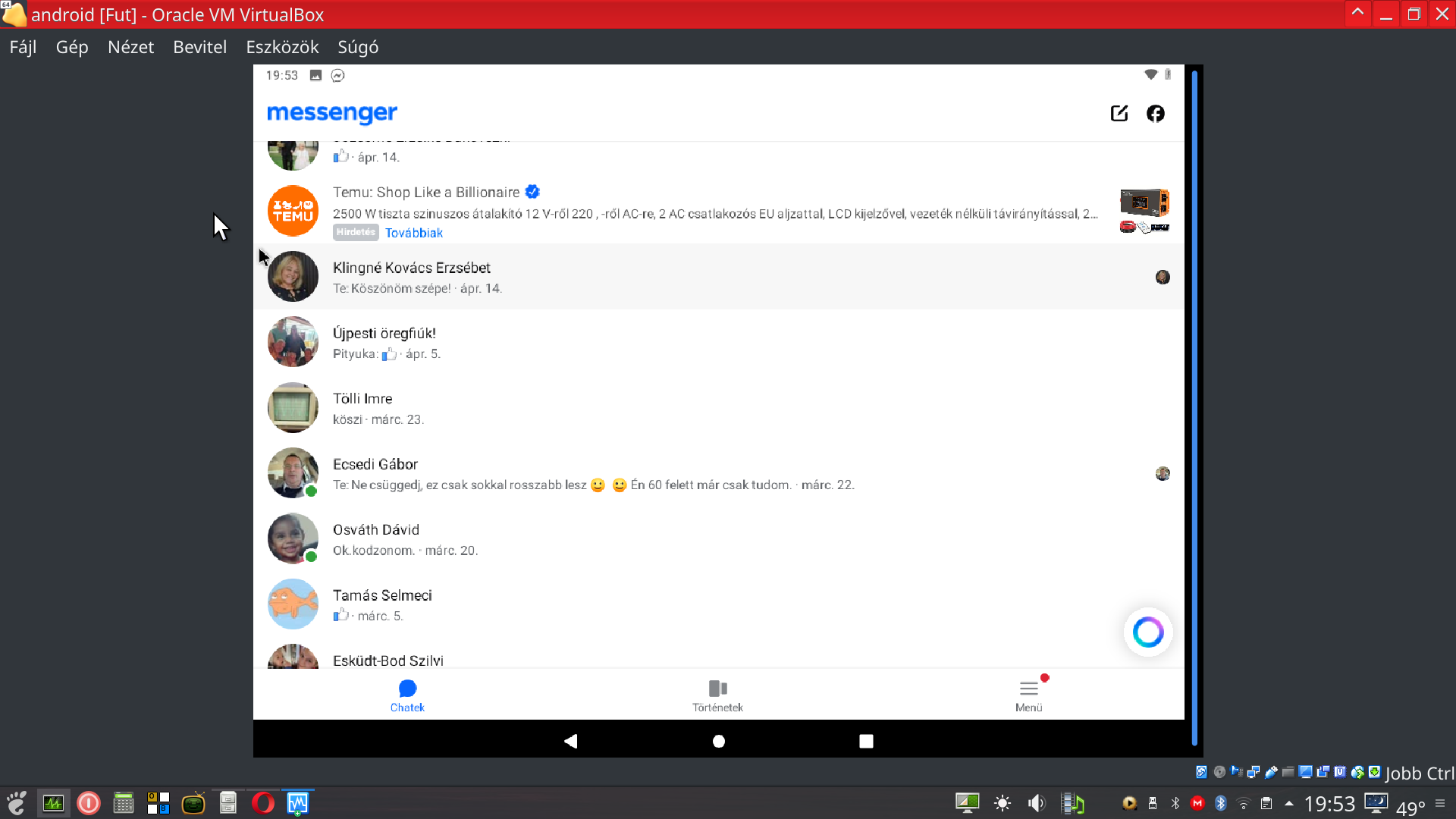Click the red MEGA tray icon
The height and width of the screenshot is (819, 1456).
pos(1197,803)
